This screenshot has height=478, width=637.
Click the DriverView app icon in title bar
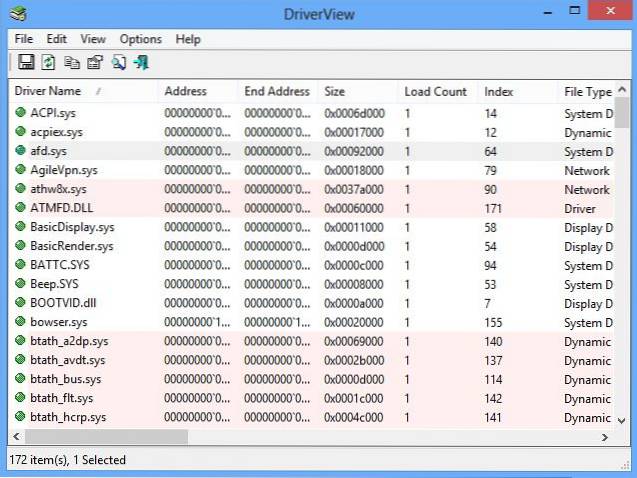tap(19, 13)
